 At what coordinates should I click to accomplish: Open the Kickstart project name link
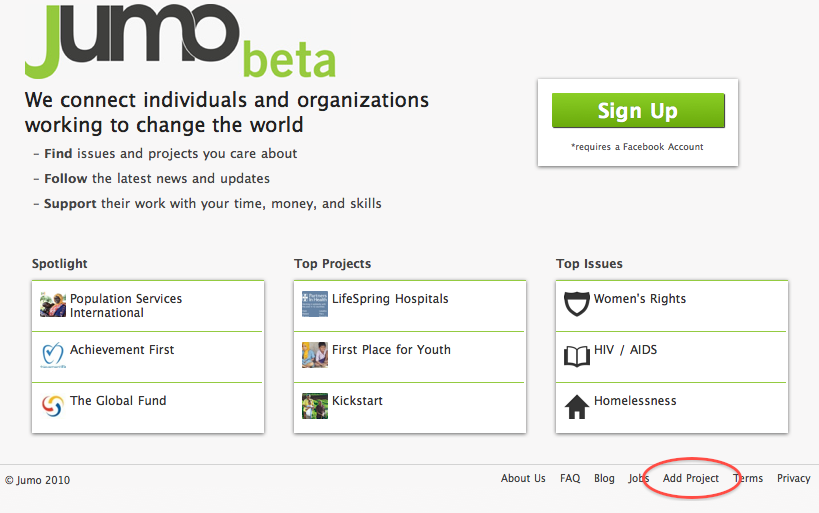[357, 401]
